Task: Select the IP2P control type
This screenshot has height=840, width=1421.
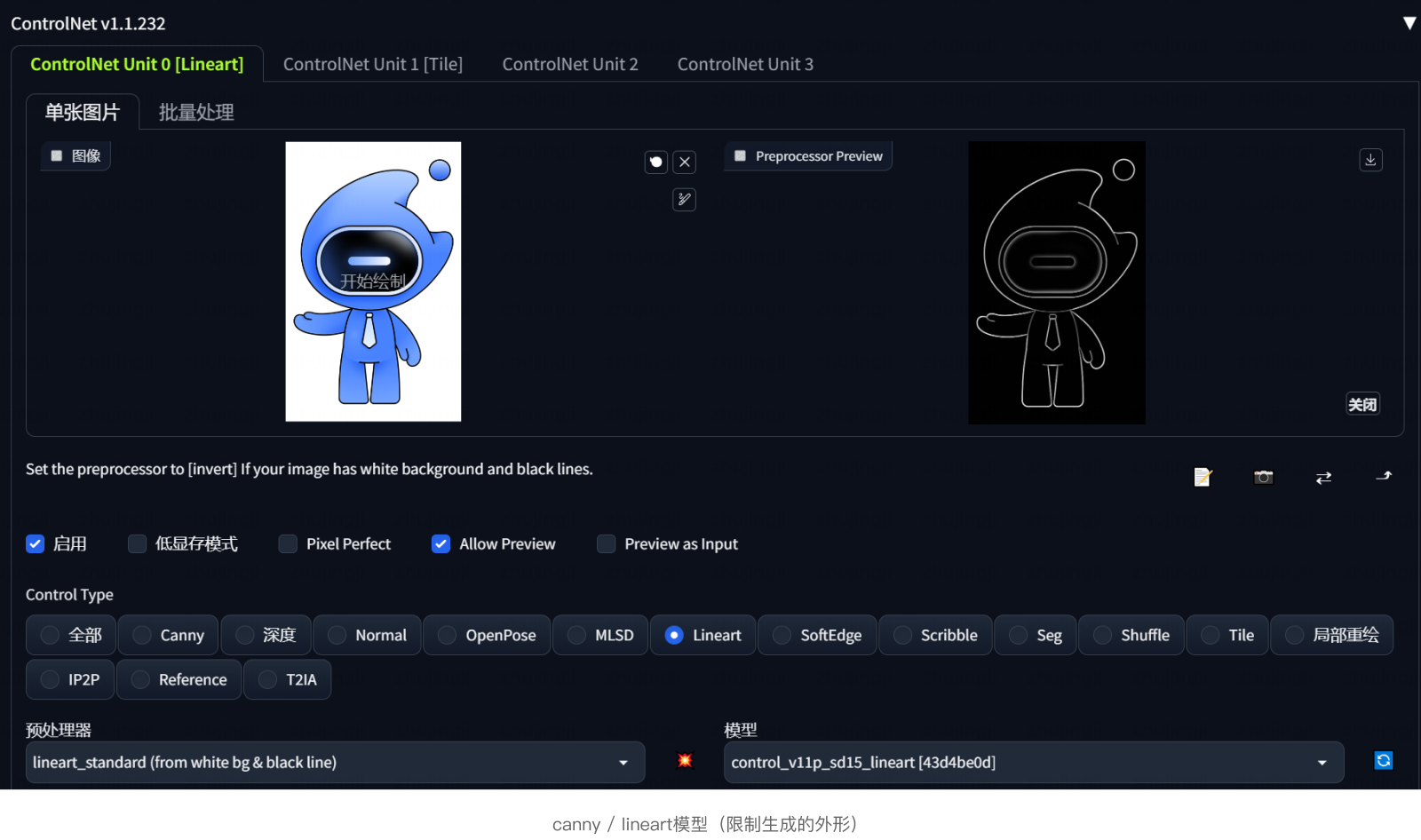Action: tap(70, 679)
